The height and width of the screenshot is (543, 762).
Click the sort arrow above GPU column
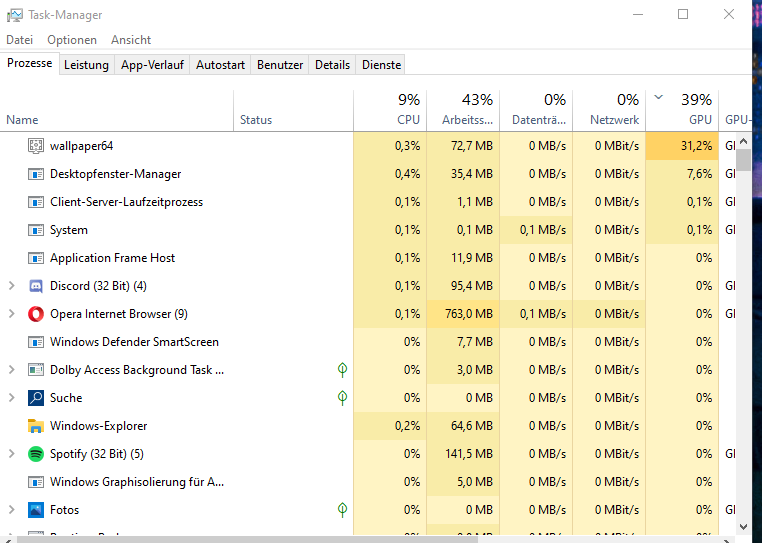click(658, 97)
